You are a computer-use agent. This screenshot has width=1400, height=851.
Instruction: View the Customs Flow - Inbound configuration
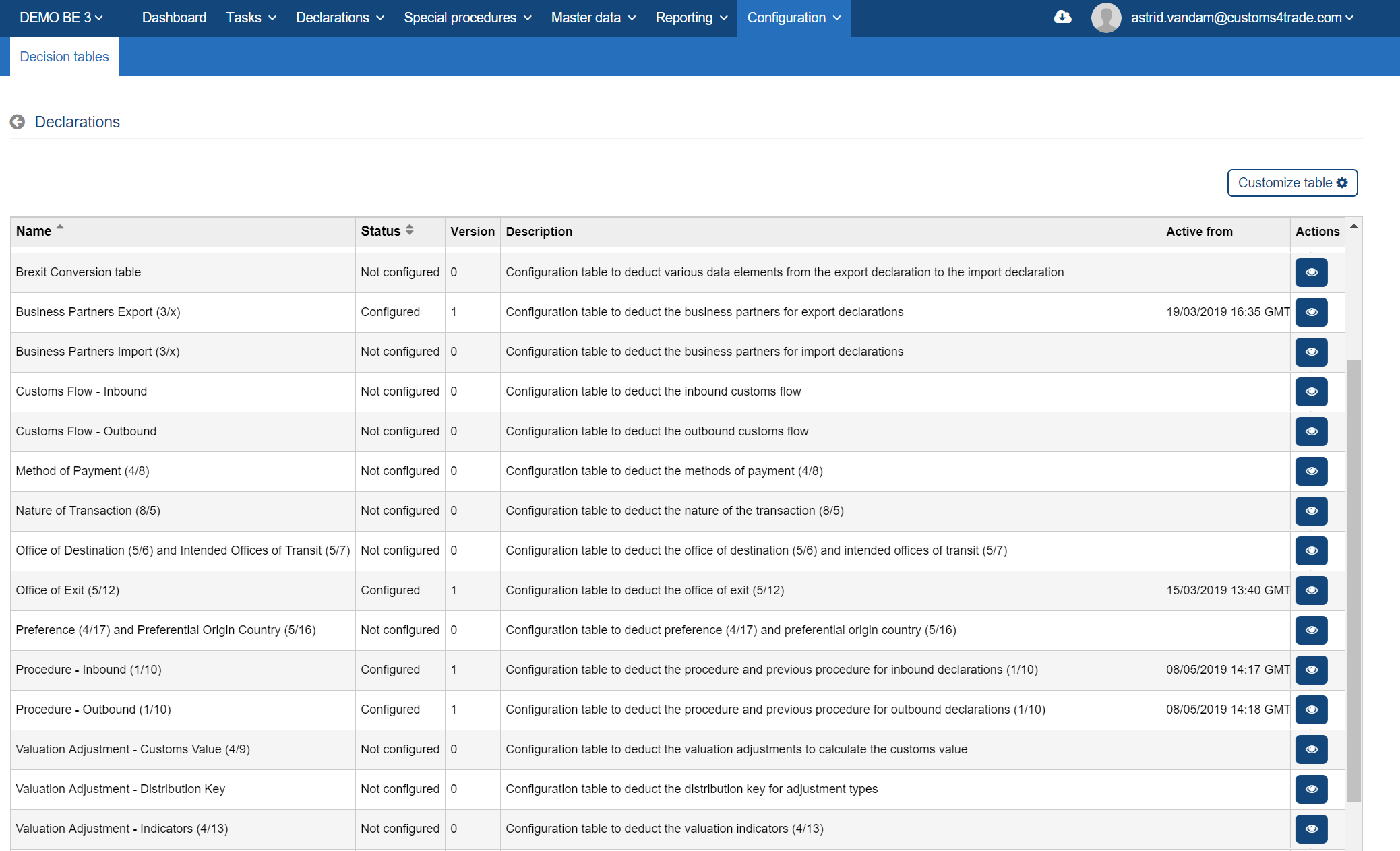pos(1310,391)
